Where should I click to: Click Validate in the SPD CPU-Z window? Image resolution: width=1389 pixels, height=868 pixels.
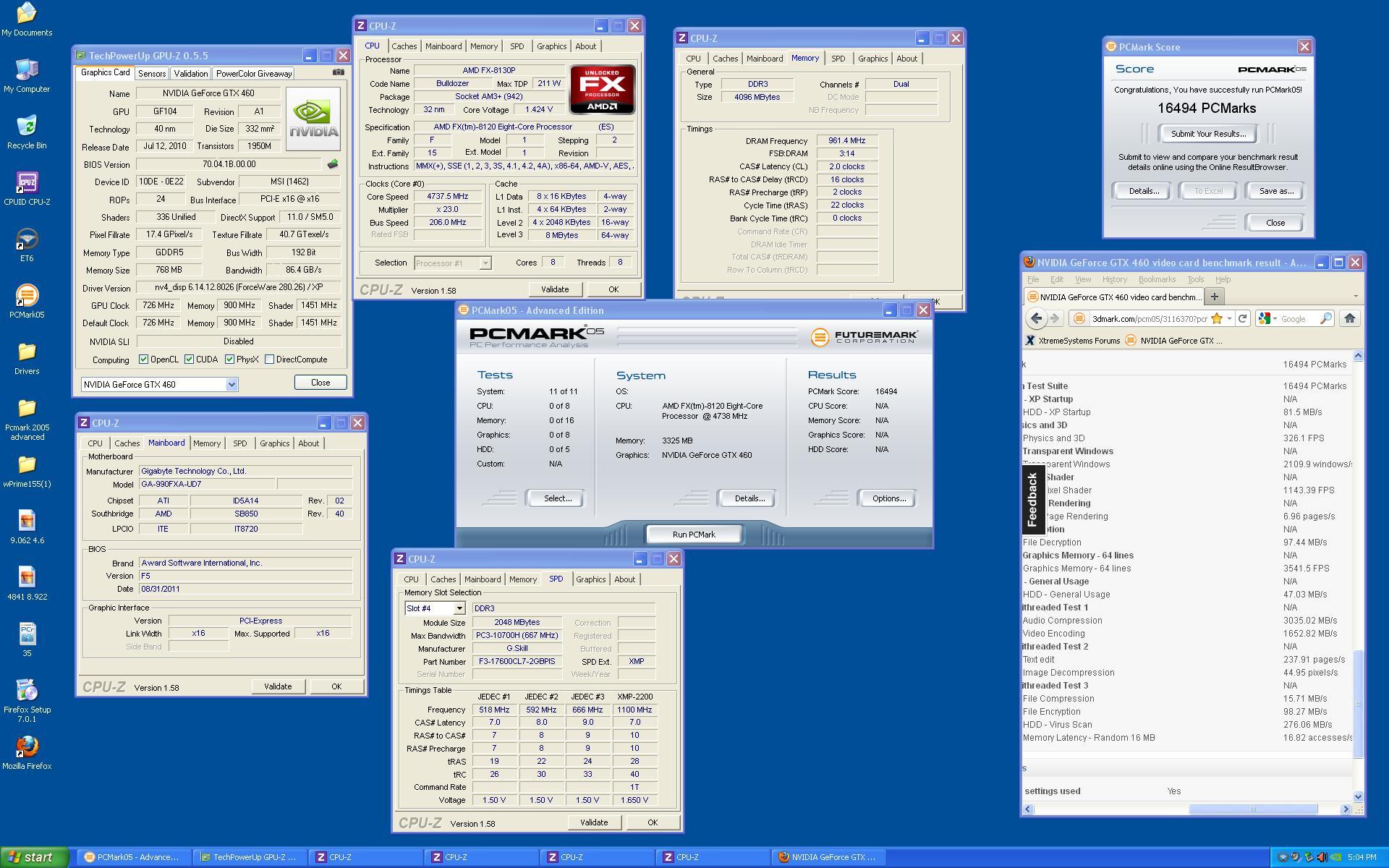[594, 822]
